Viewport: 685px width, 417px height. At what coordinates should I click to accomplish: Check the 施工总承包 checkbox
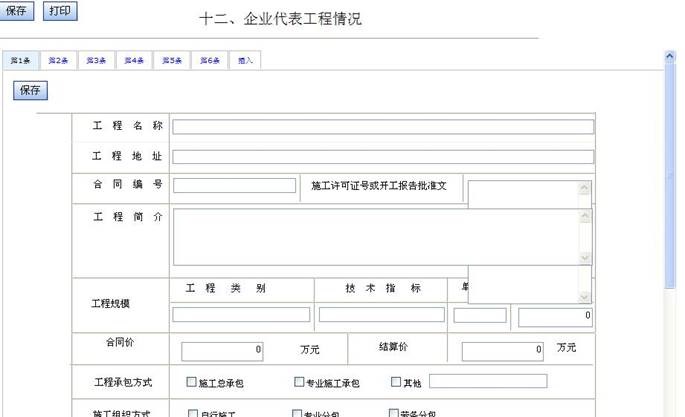coord(192,382)
